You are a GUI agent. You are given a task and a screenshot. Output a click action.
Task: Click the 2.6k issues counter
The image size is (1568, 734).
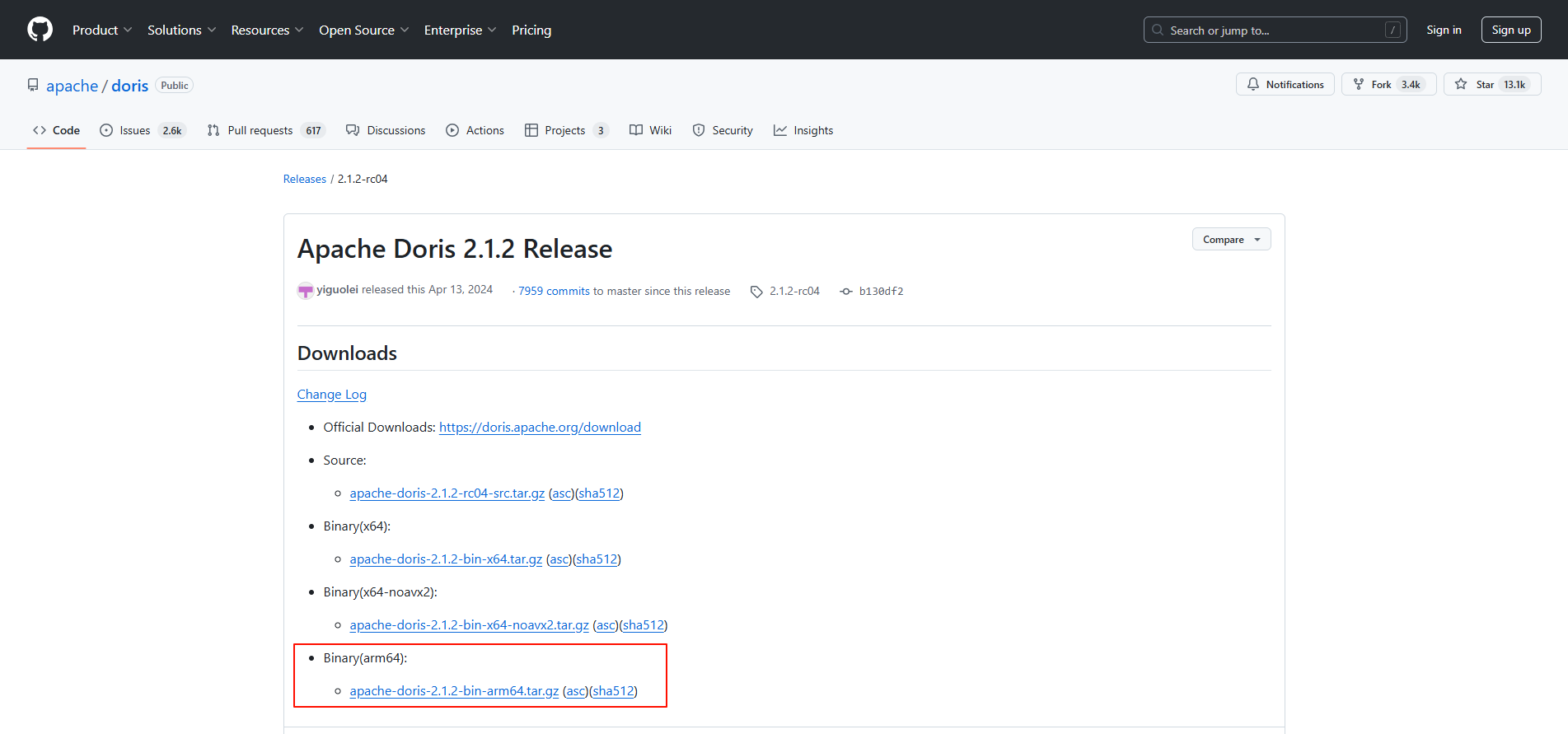tap(172, 130)
